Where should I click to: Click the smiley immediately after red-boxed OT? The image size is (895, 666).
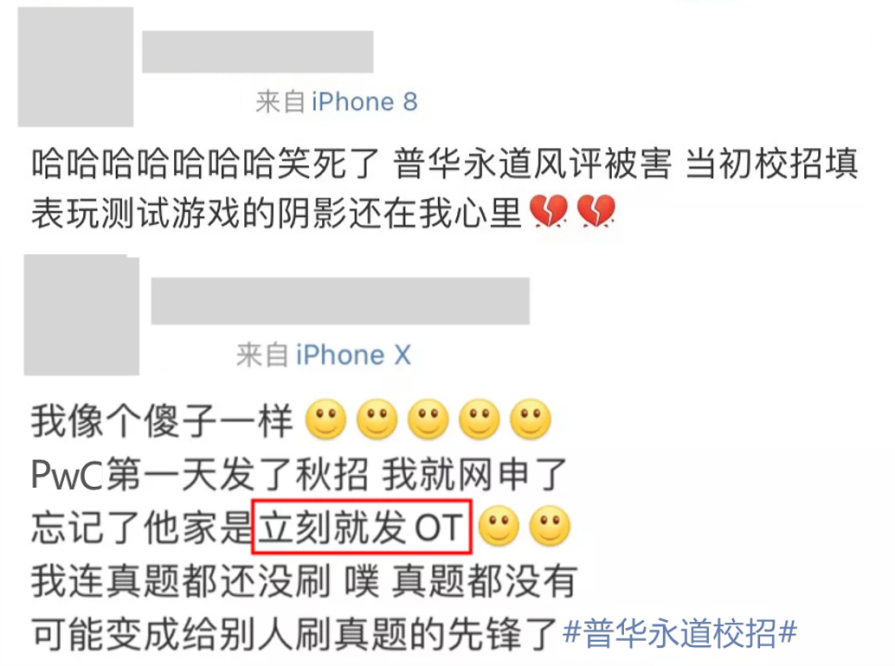[x=499, y=526]
